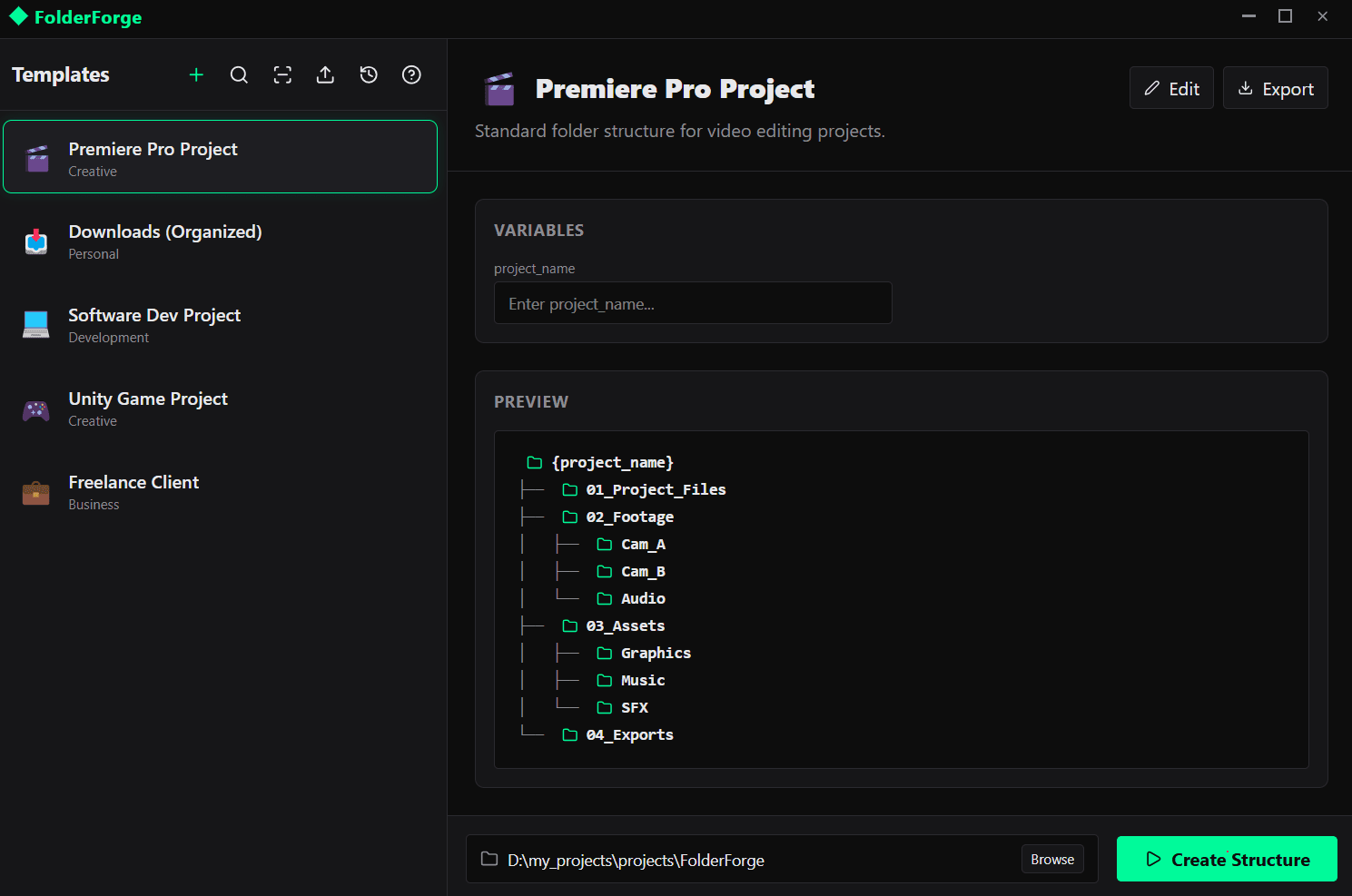The image size is (1352, 896).
Task: Click the 04_Exports name in preview
Action: (x=630, y=735)
